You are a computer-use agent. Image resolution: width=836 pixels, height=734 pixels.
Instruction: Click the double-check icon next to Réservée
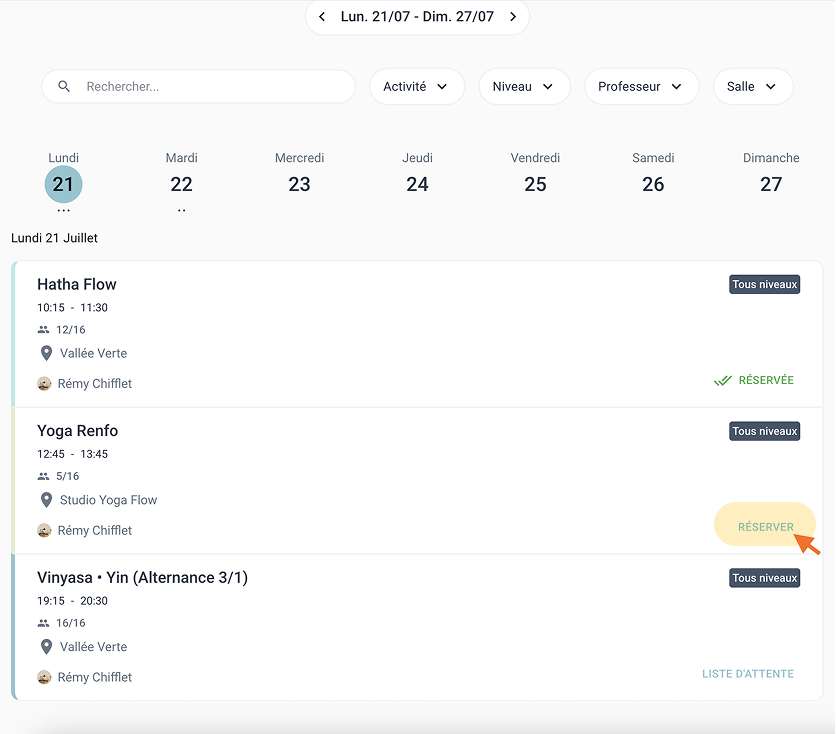tap(723, 381)
